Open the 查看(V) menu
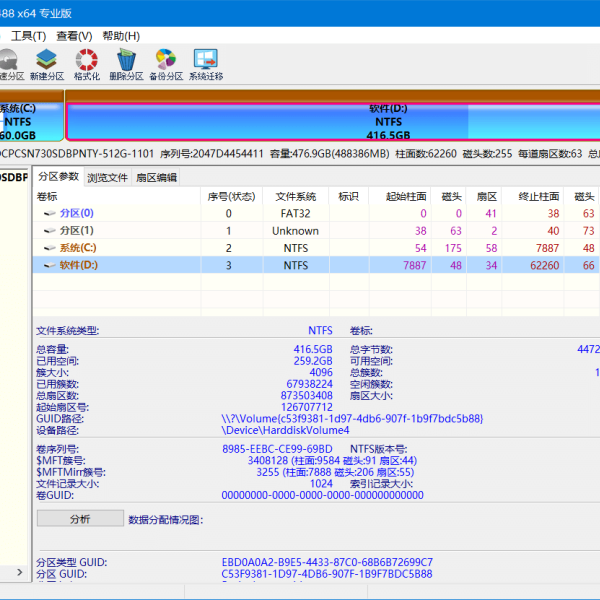This screenshot has height=600, width=600. [x=74, y=36]
